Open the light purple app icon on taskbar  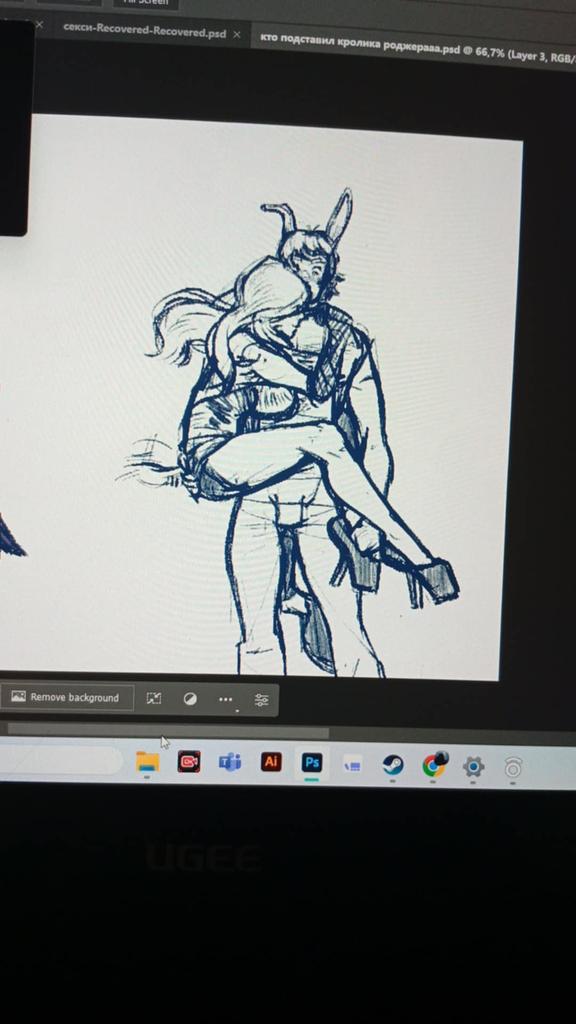pyautogui.click(x=352, y=764)
